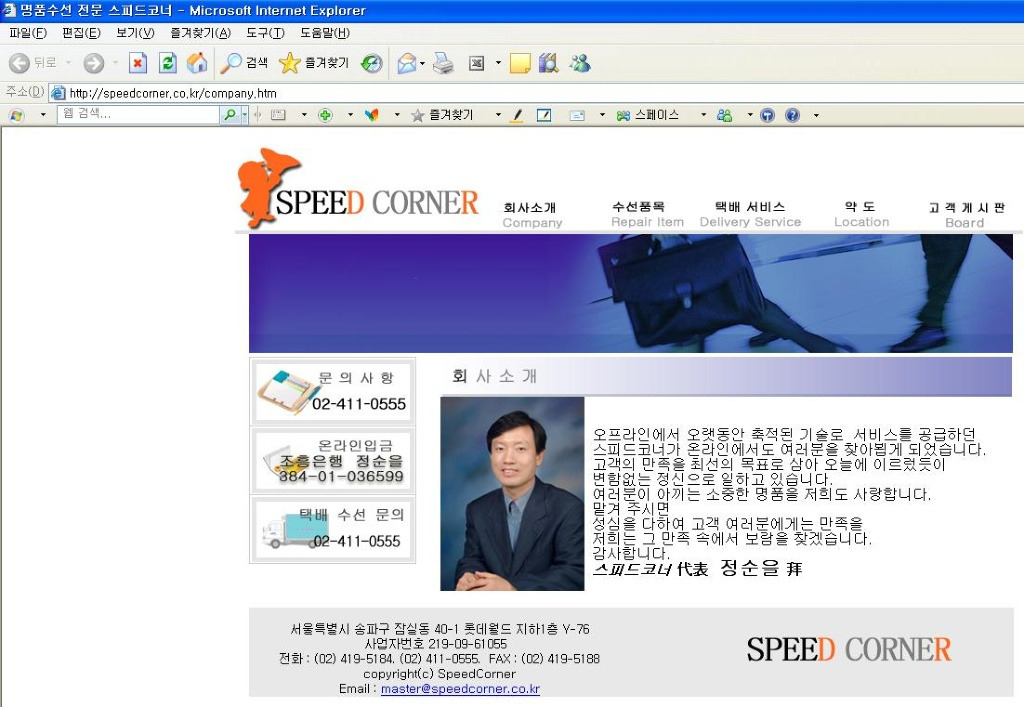
Task: Click the two people icon in MSN toolbar
Action: [724, 116]
